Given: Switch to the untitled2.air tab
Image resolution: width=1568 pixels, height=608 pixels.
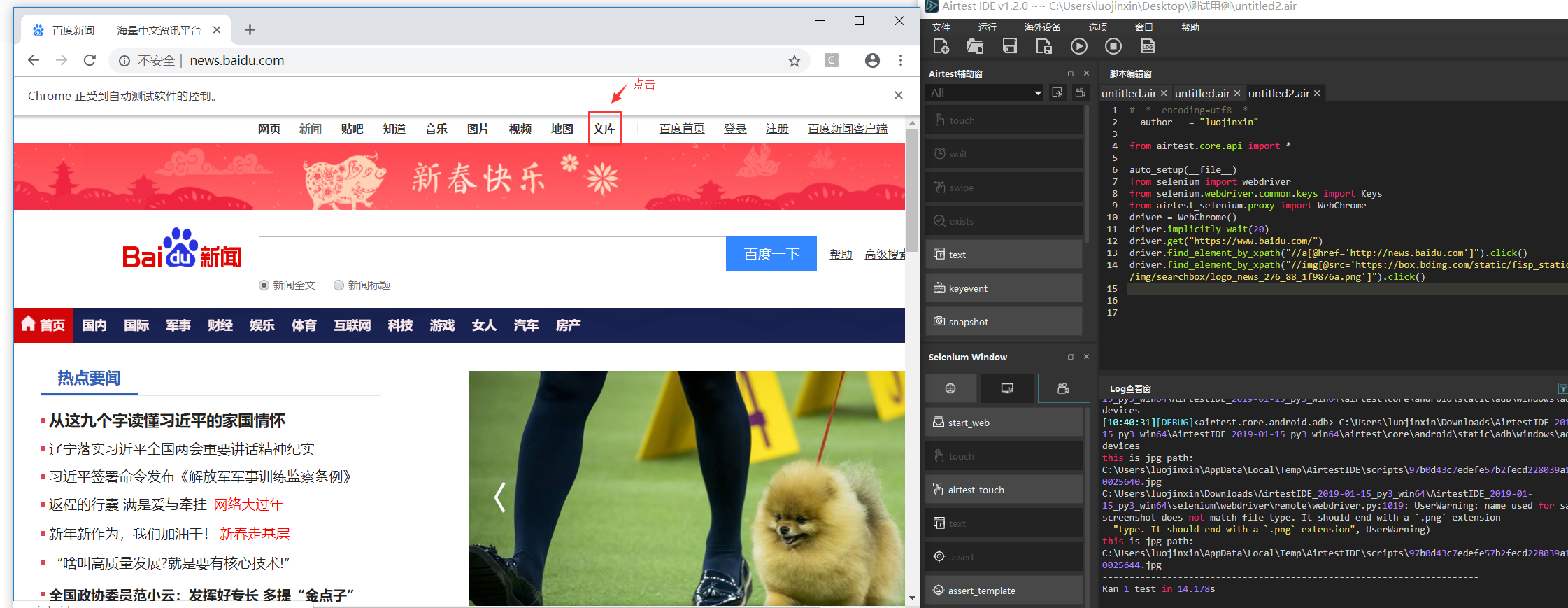Looking at the screenshot, I should [1279, 93].
